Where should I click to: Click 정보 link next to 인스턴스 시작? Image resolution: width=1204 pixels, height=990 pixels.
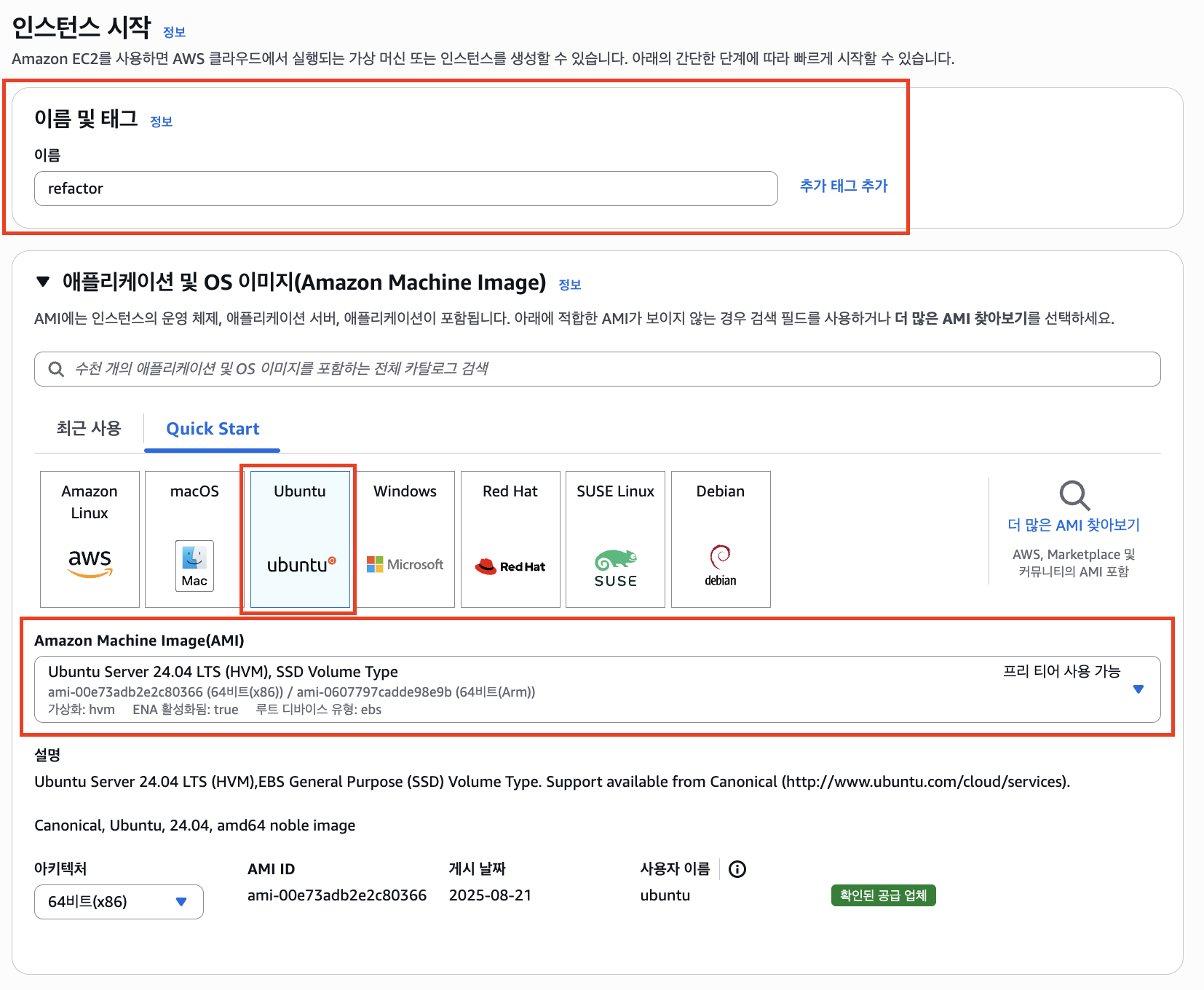click(174, 32)
